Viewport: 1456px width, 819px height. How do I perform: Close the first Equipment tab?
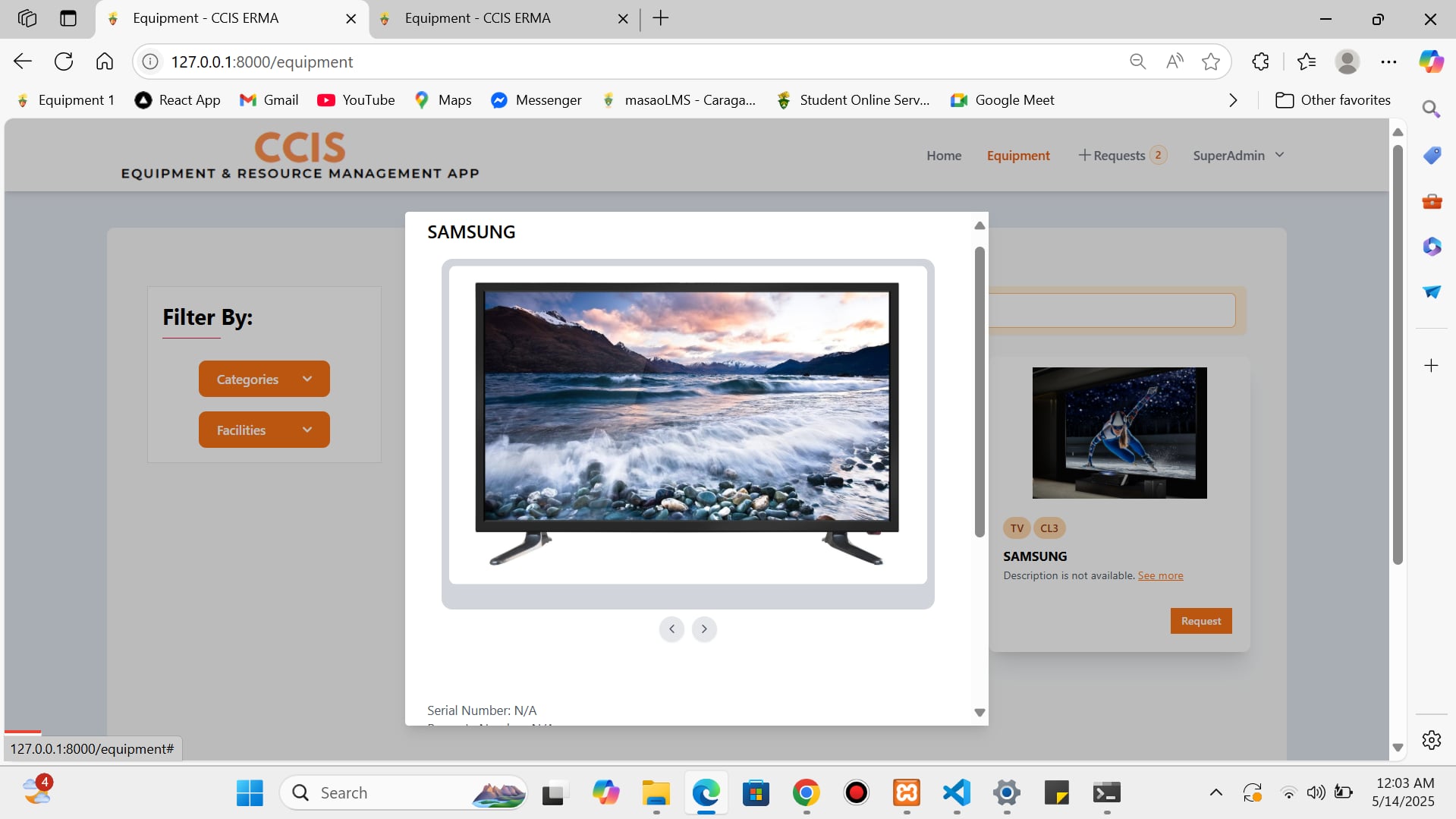[351, 19]
